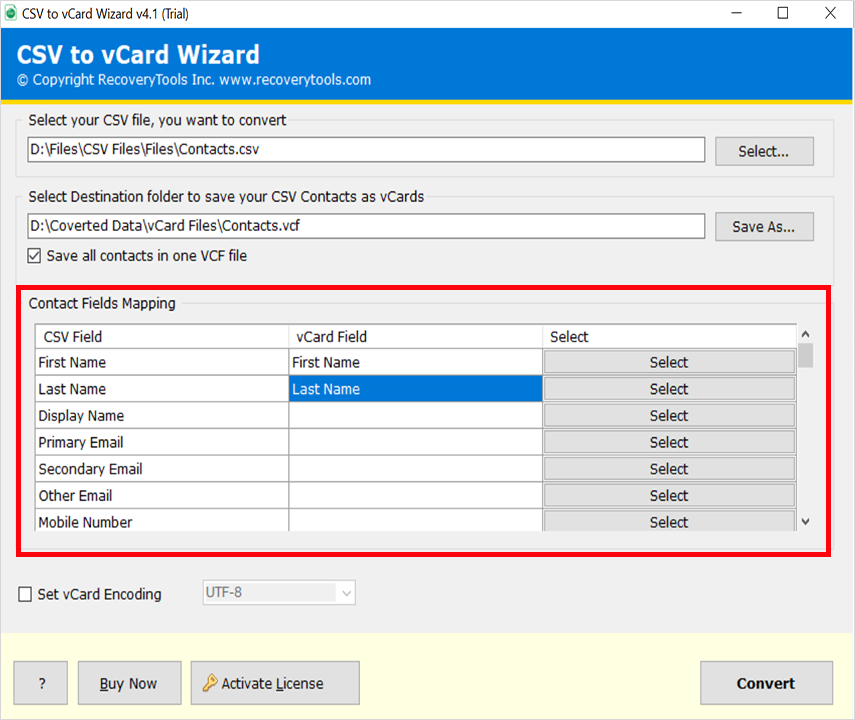Focus the CSV file path field
This screenshot has width=855, height=720.
(x=366, y=149)
